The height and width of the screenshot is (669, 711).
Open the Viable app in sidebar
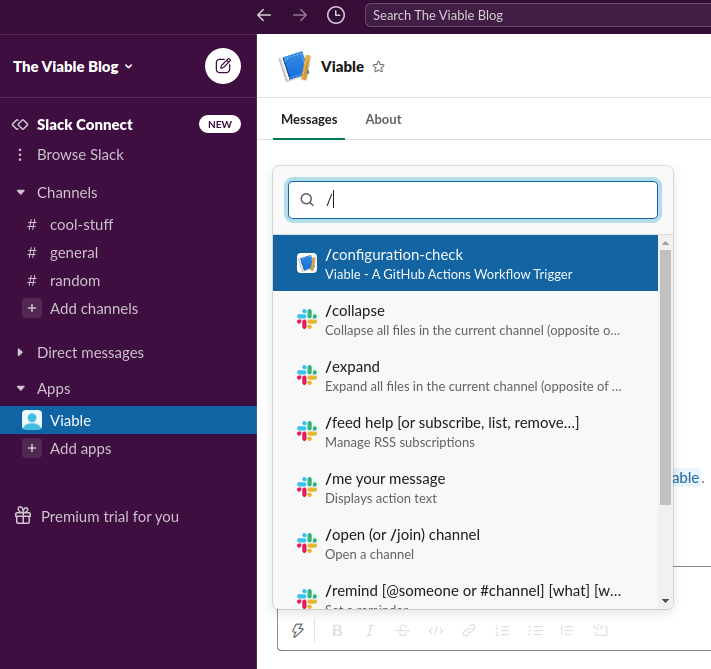(128, 420)
